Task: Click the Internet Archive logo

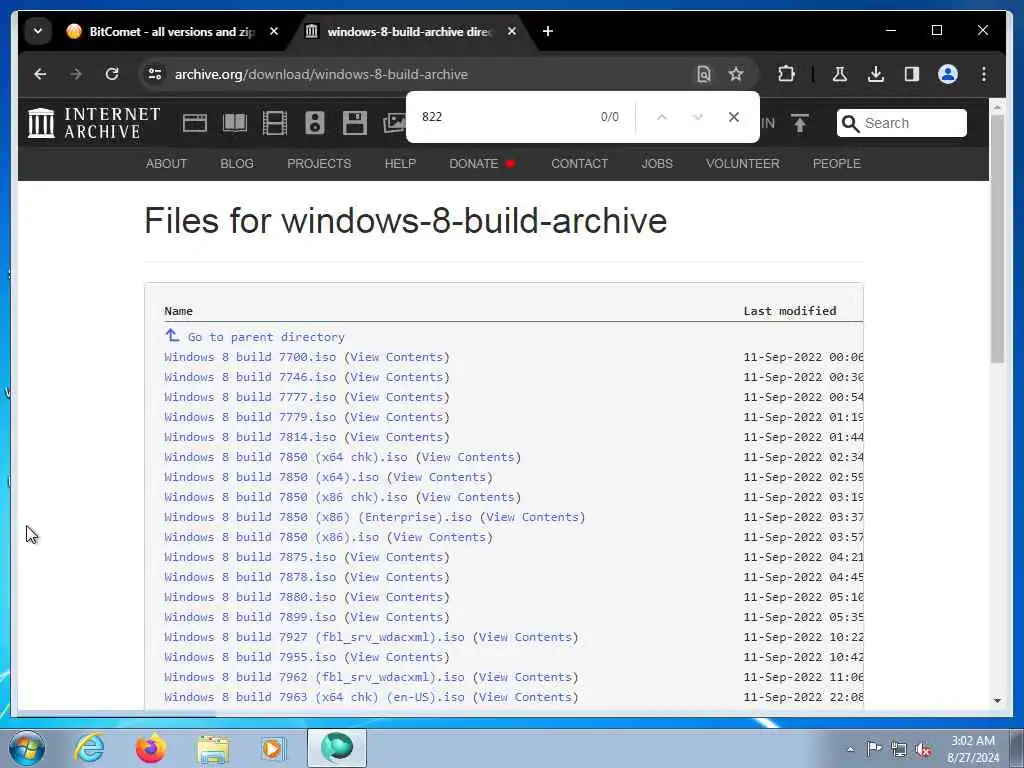Action: 93,123
